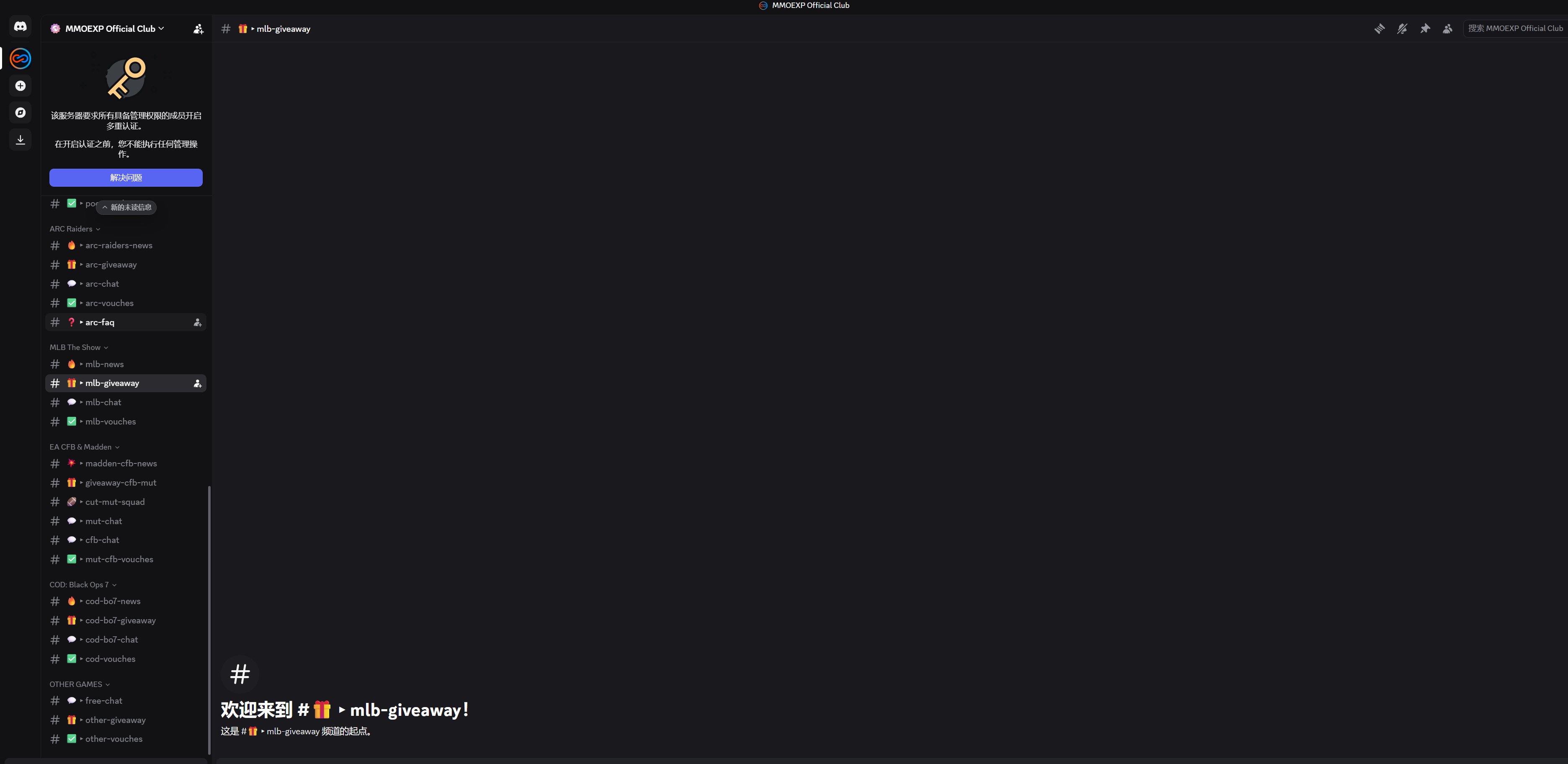1568x764 pixels.
Task: Click the Download apps icon
Action: [x=20, y=139]
